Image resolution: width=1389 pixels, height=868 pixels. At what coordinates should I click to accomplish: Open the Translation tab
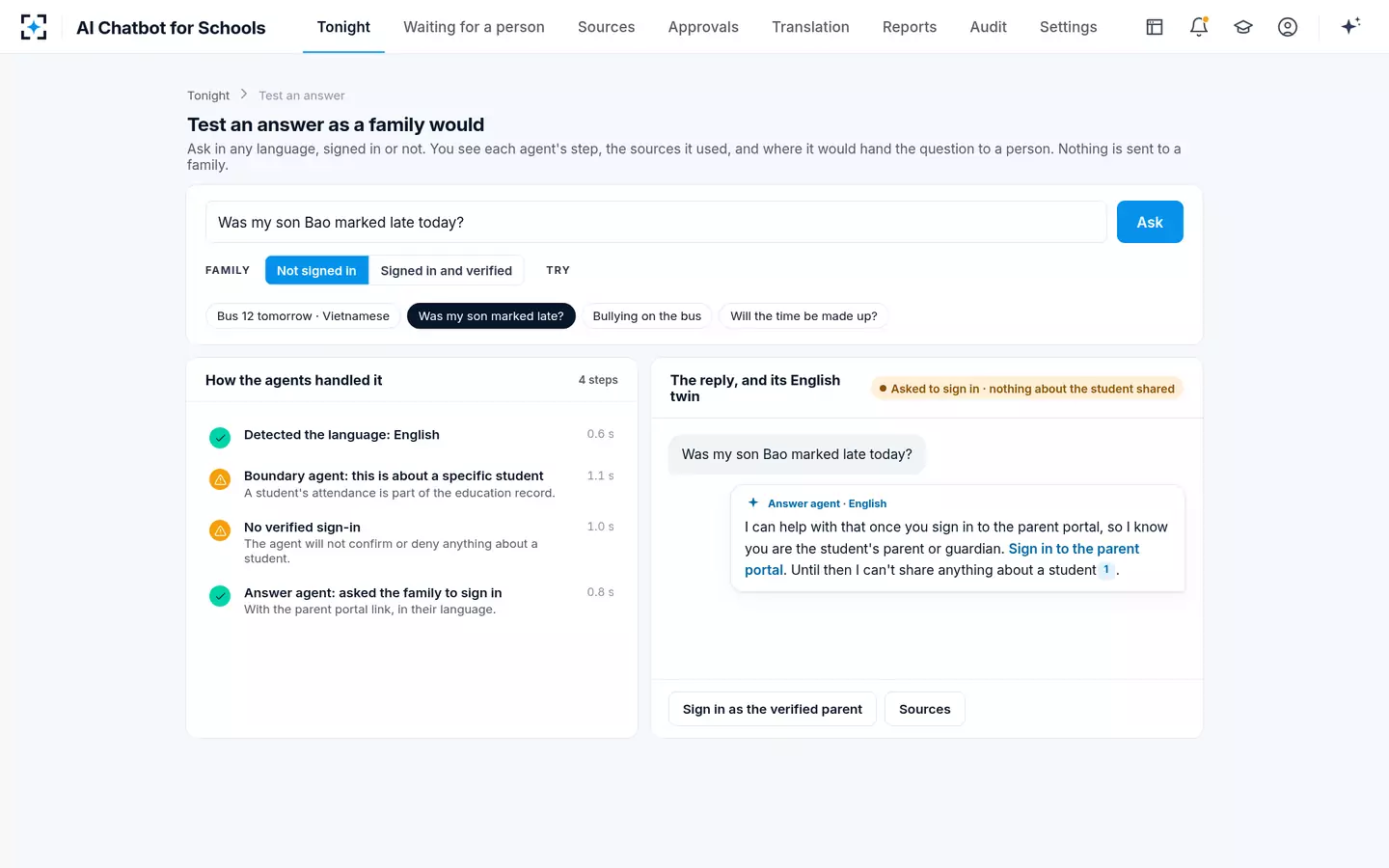click(x=810, y=27)
